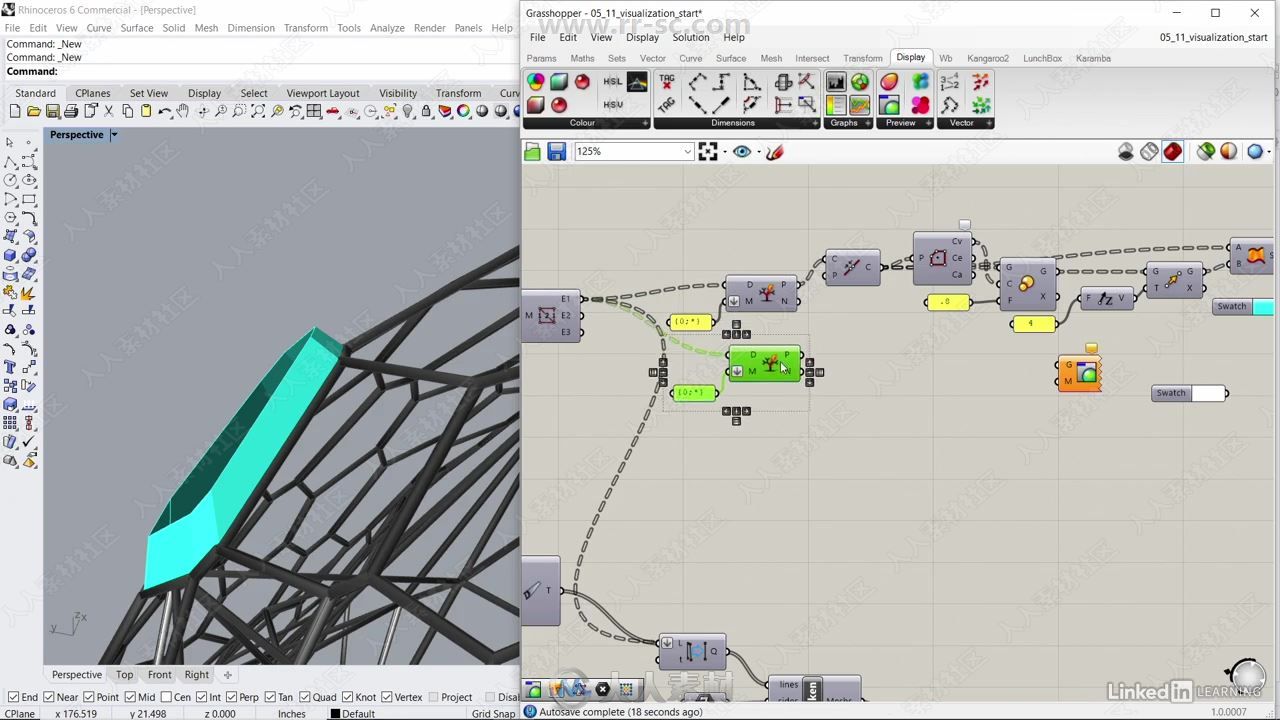Expand the Dimensions panel plus button
The image size is (1280, 720).
(x=816, y=123)
